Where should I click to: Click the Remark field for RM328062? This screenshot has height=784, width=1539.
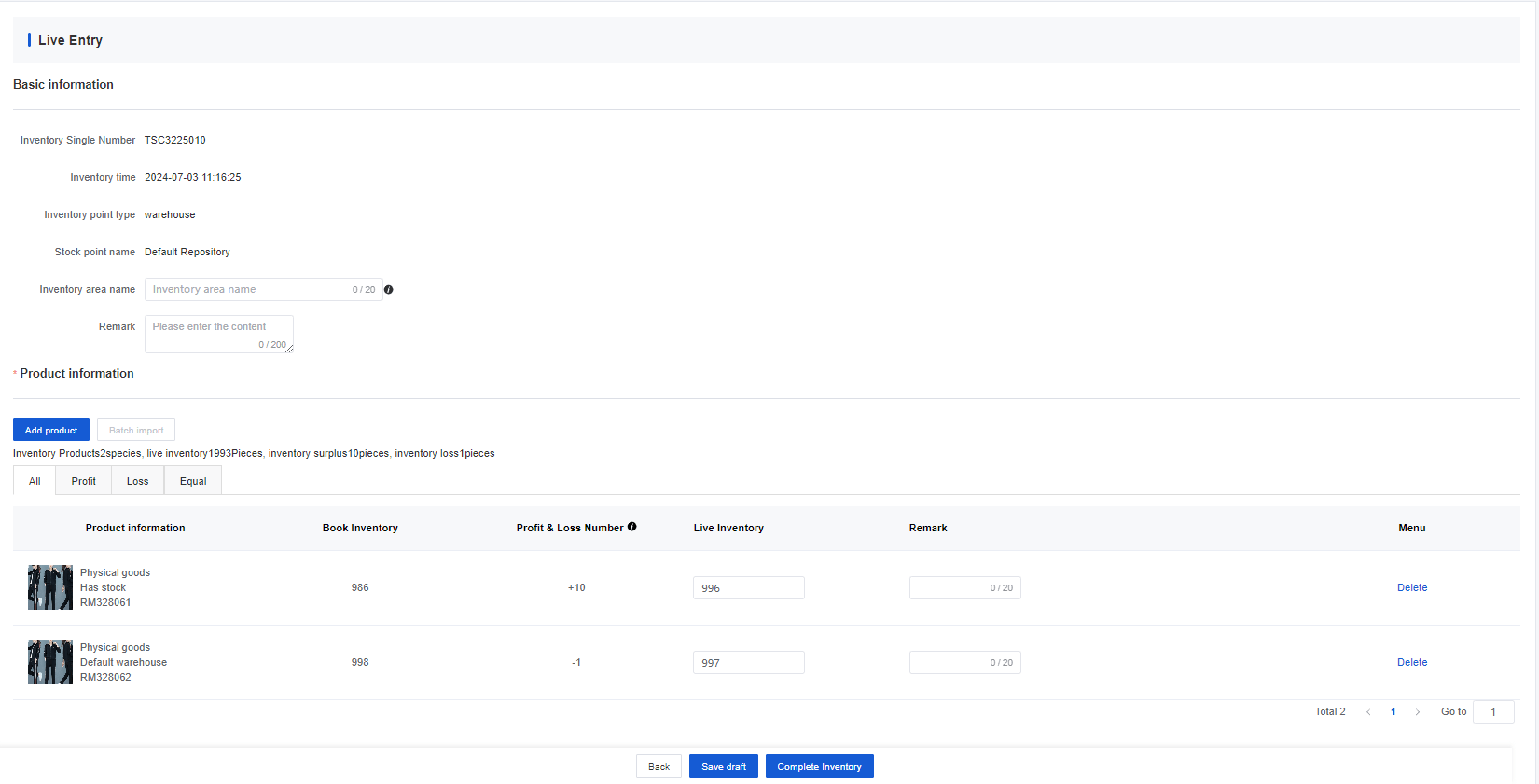pos(965,663)
